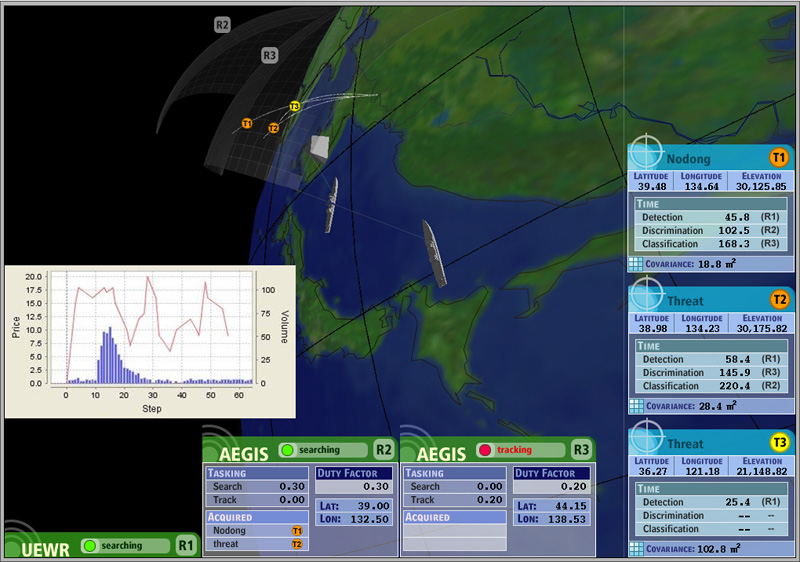The width and height of the screenshot is (800, 562).
Task: Select the lower ship model on the map
Action: coord(434,253)
